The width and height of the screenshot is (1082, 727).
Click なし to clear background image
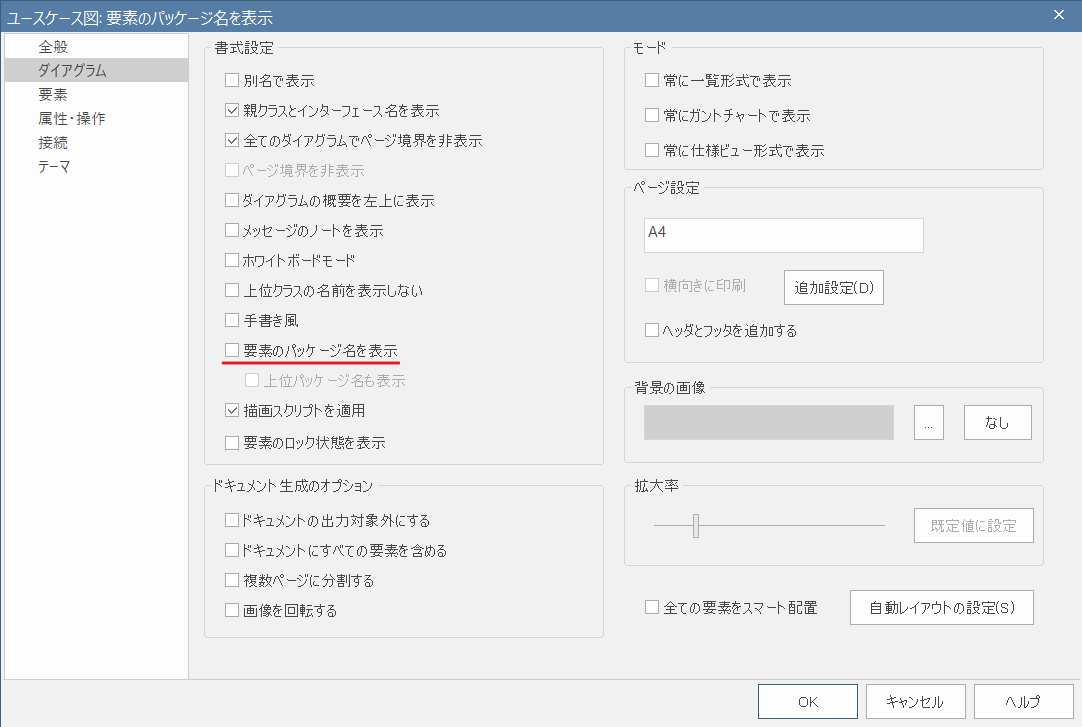tap(996, 422)
